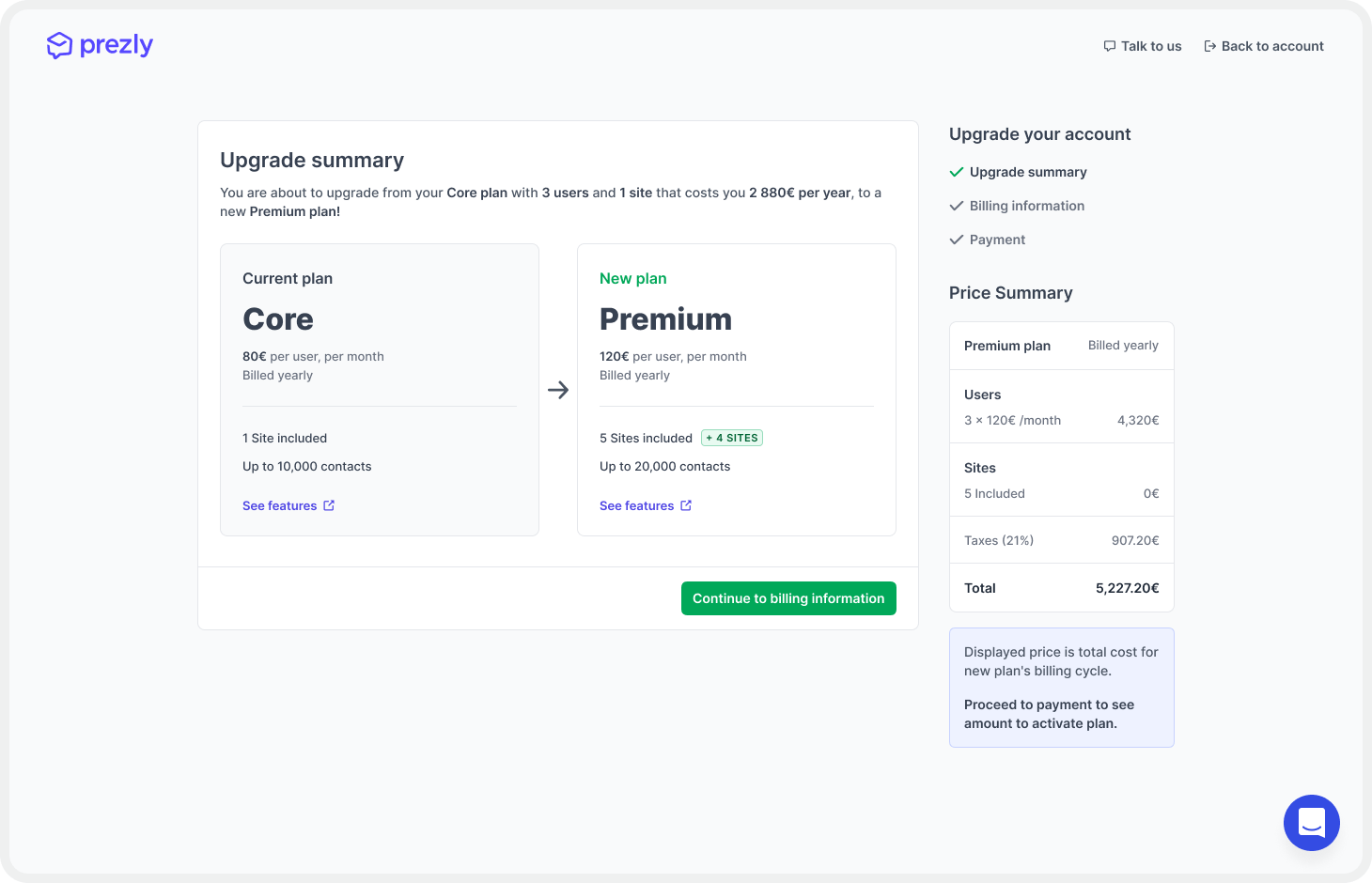Viewport: 1372px width, 883px height.
Task: Click the Price Summary heading
Action: pos(1011,292)
